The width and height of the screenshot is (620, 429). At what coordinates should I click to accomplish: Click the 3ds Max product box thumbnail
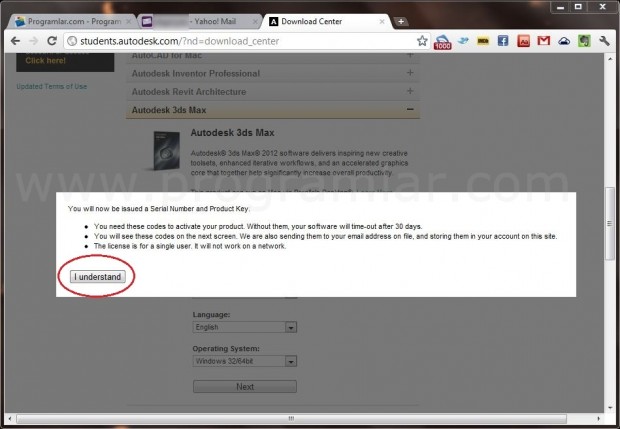point(166,151)
